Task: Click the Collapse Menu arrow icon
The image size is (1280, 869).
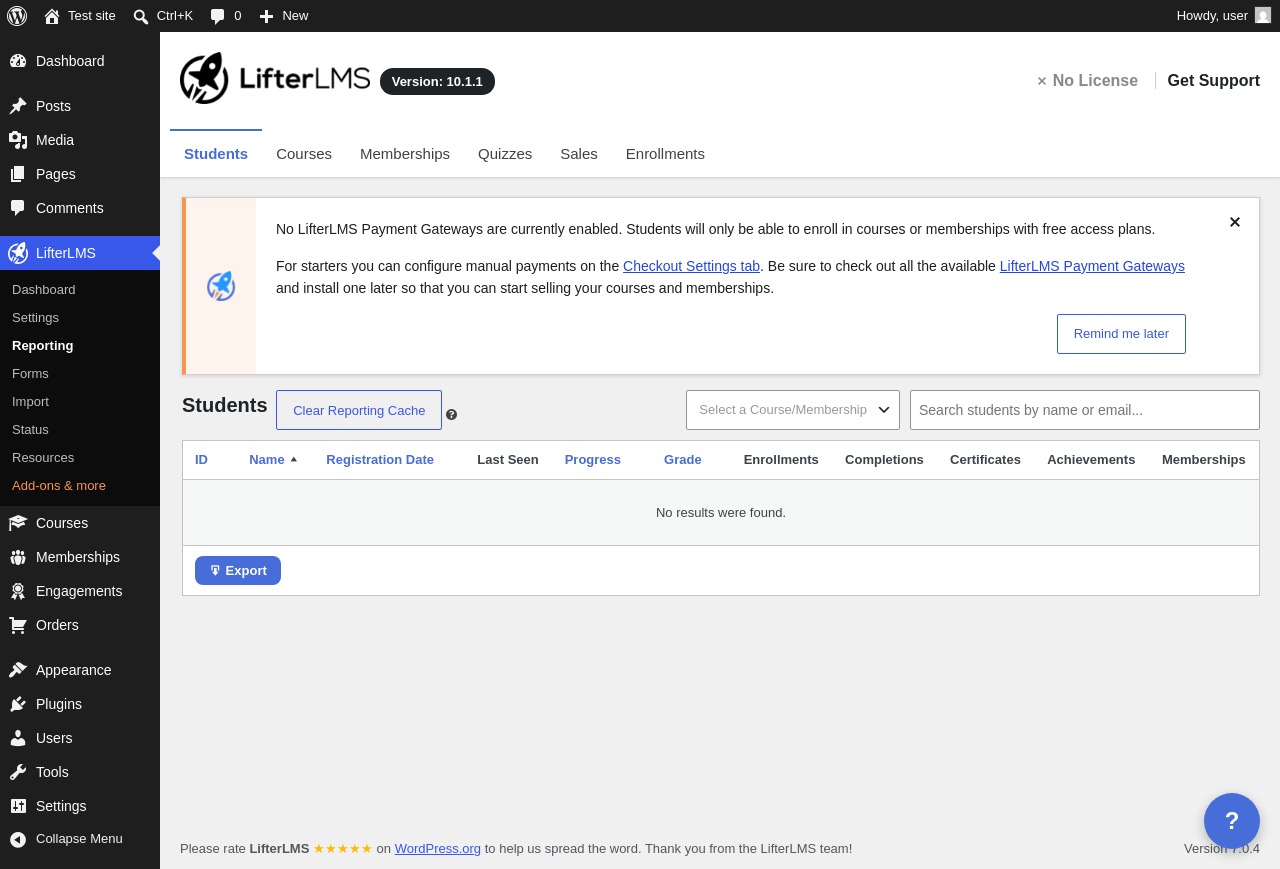Action: click(18, 839)
